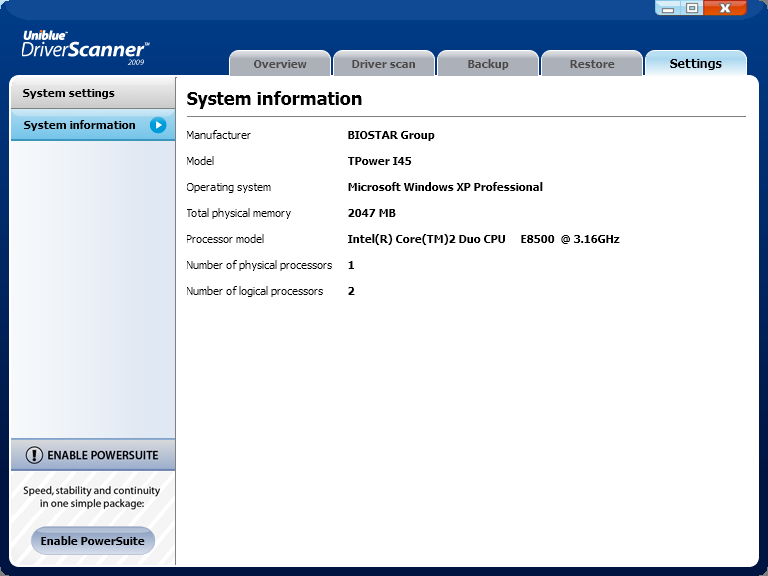Switch to the Driver scan tab
768x576 pixels.
383,64
